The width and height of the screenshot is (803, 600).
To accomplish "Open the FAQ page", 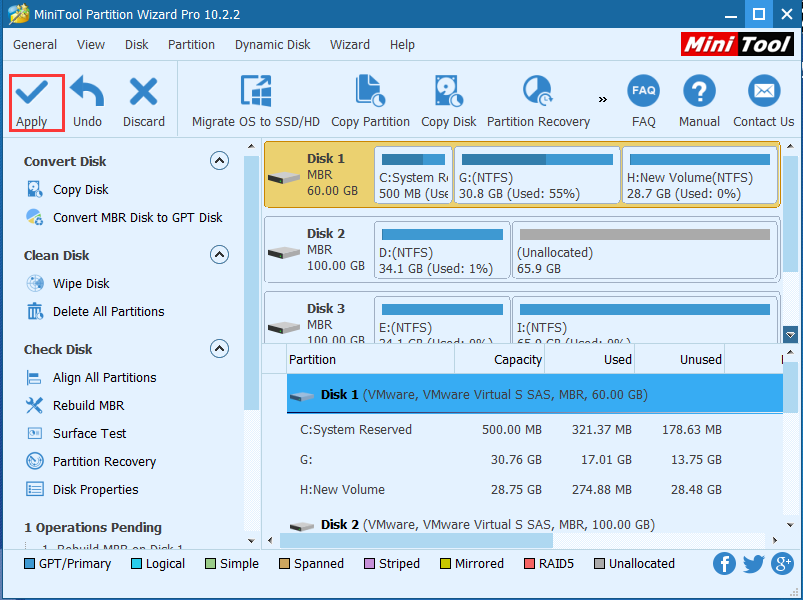I will pyautogui.click(x=643, y=102).
